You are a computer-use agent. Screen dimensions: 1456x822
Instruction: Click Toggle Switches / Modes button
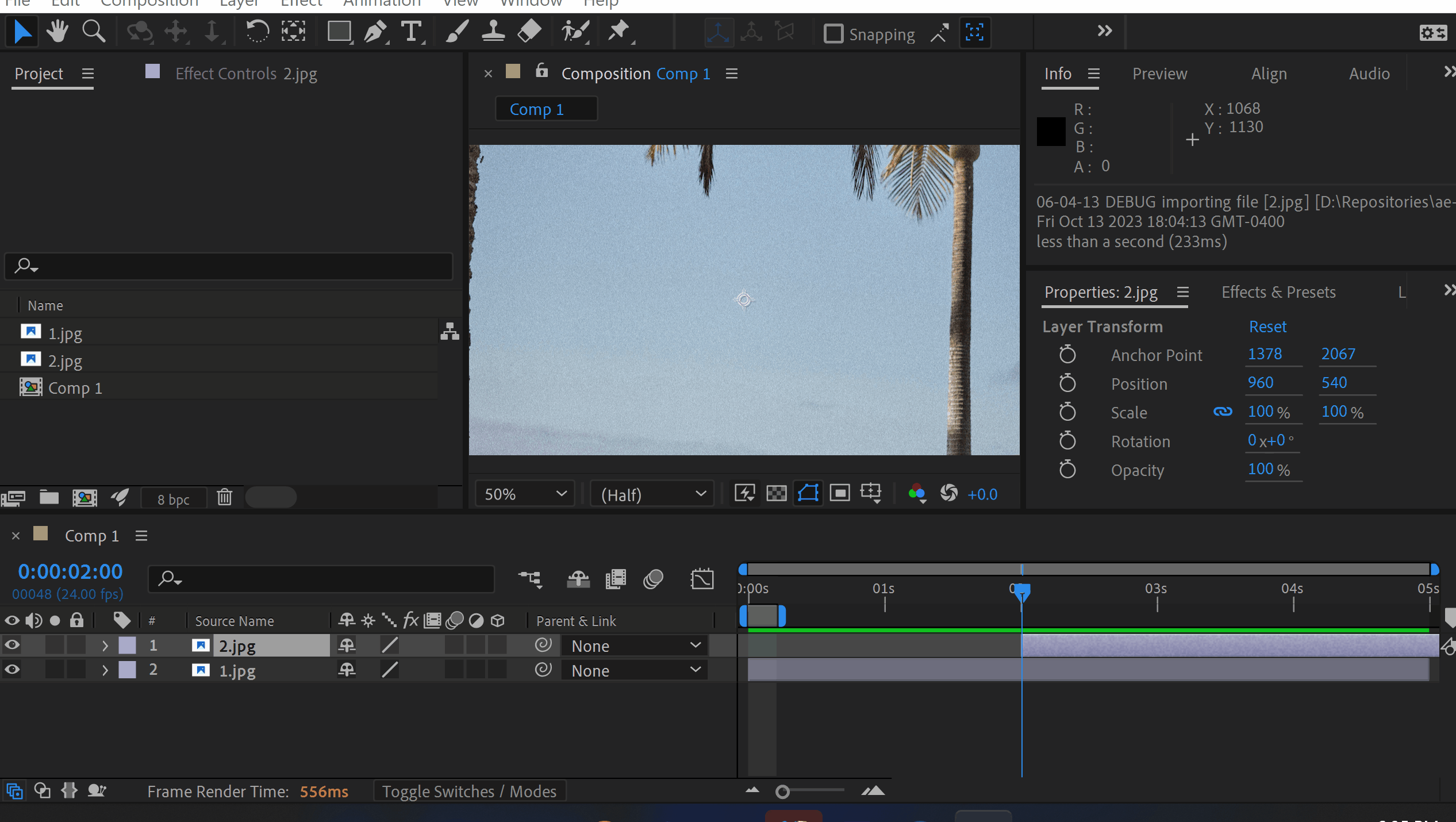coord(469,792)
